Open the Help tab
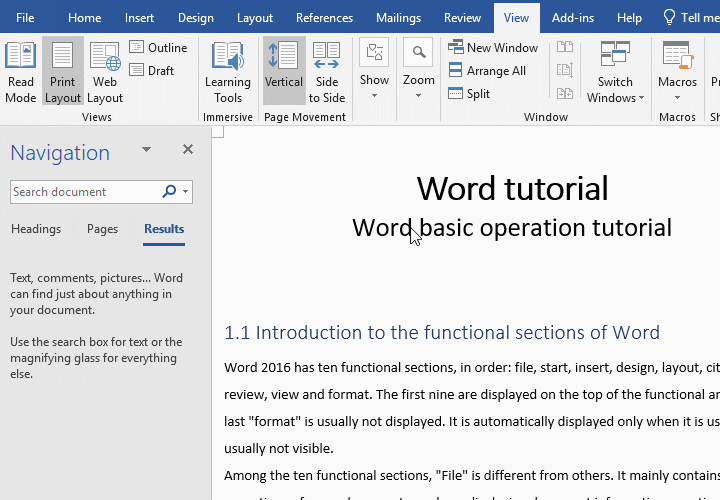Screen dimensions: 720x500 629,17
